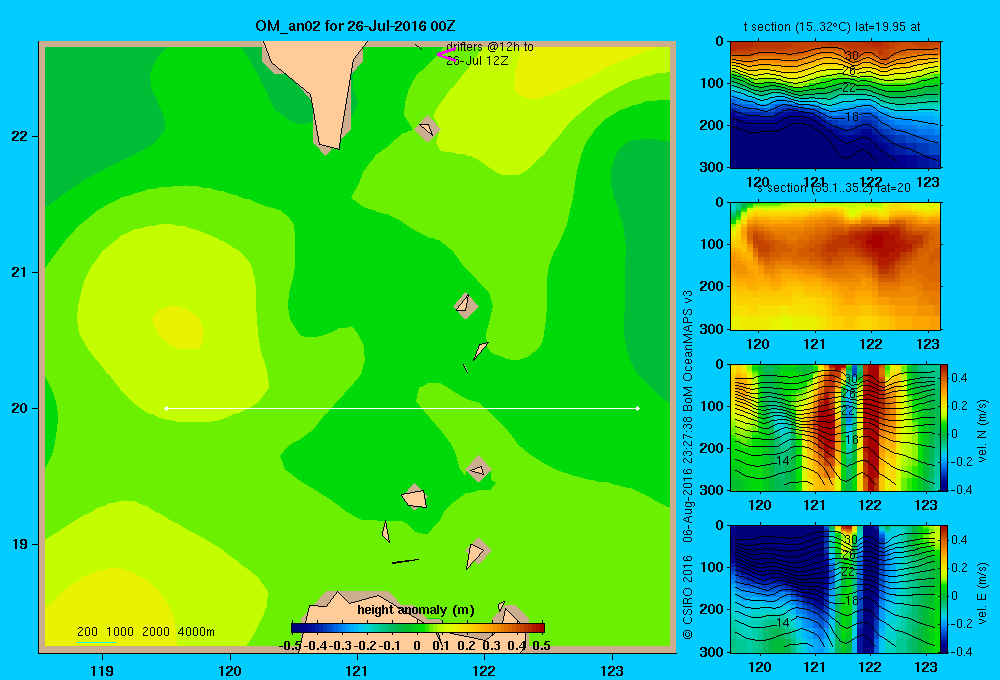Screen dimensions: 1000x680
Task: Click the 14 contour label in vel. N plot
Action: 783,461
